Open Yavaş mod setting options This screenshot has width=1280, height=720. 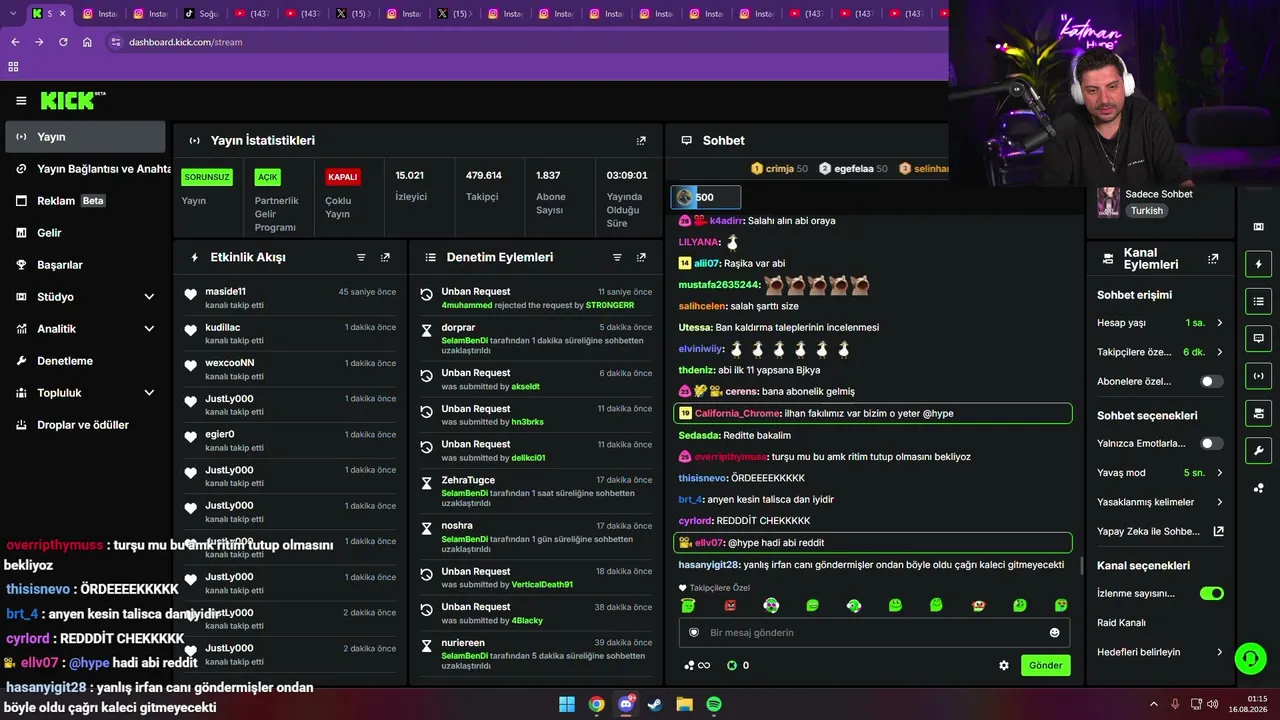coord(1160,473)
